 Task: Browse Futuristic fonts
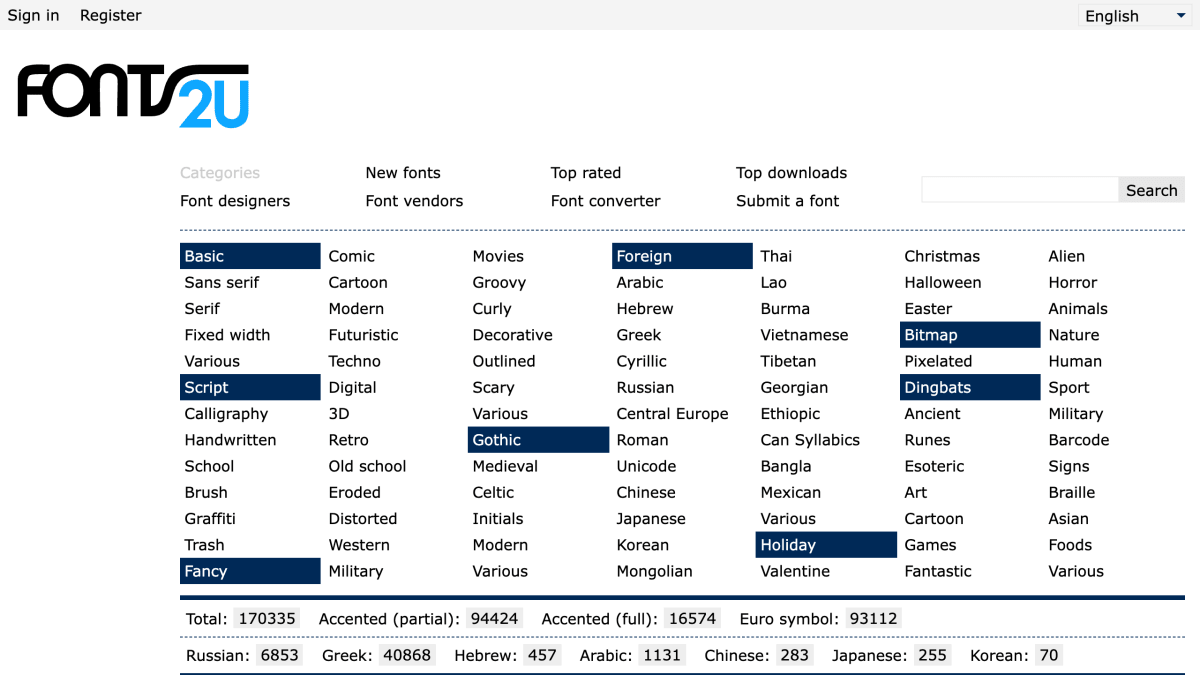tap(363, 335)
